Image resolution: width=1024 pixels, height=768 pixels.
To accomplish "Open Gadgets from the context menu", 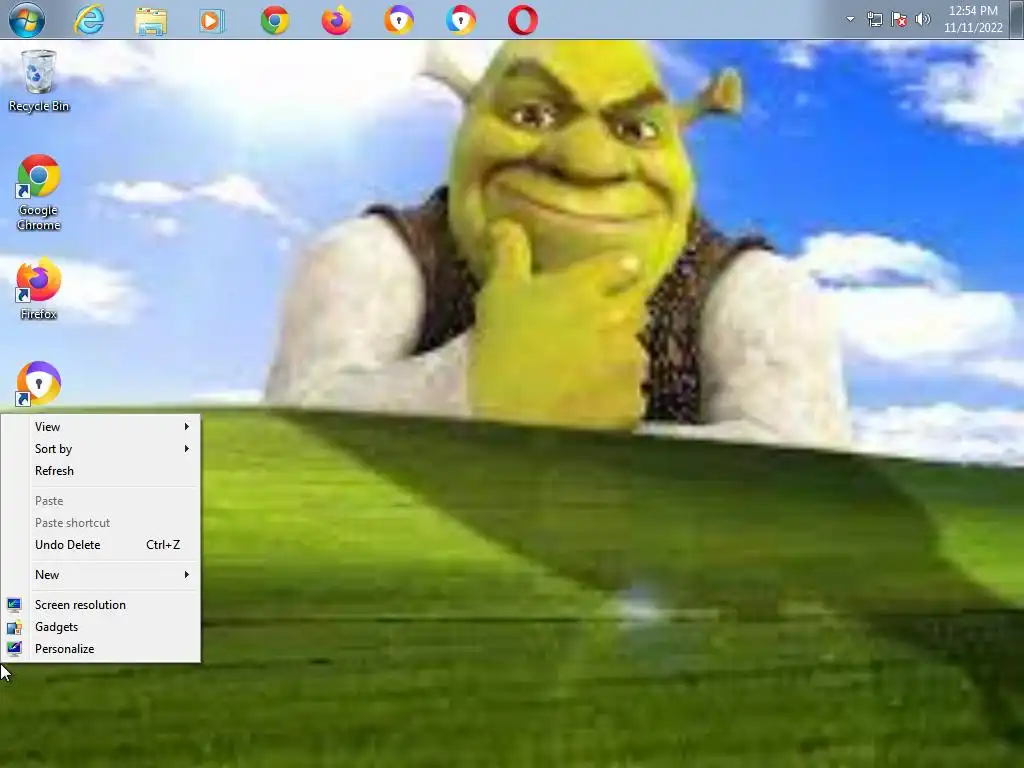I will pos(101,627).
